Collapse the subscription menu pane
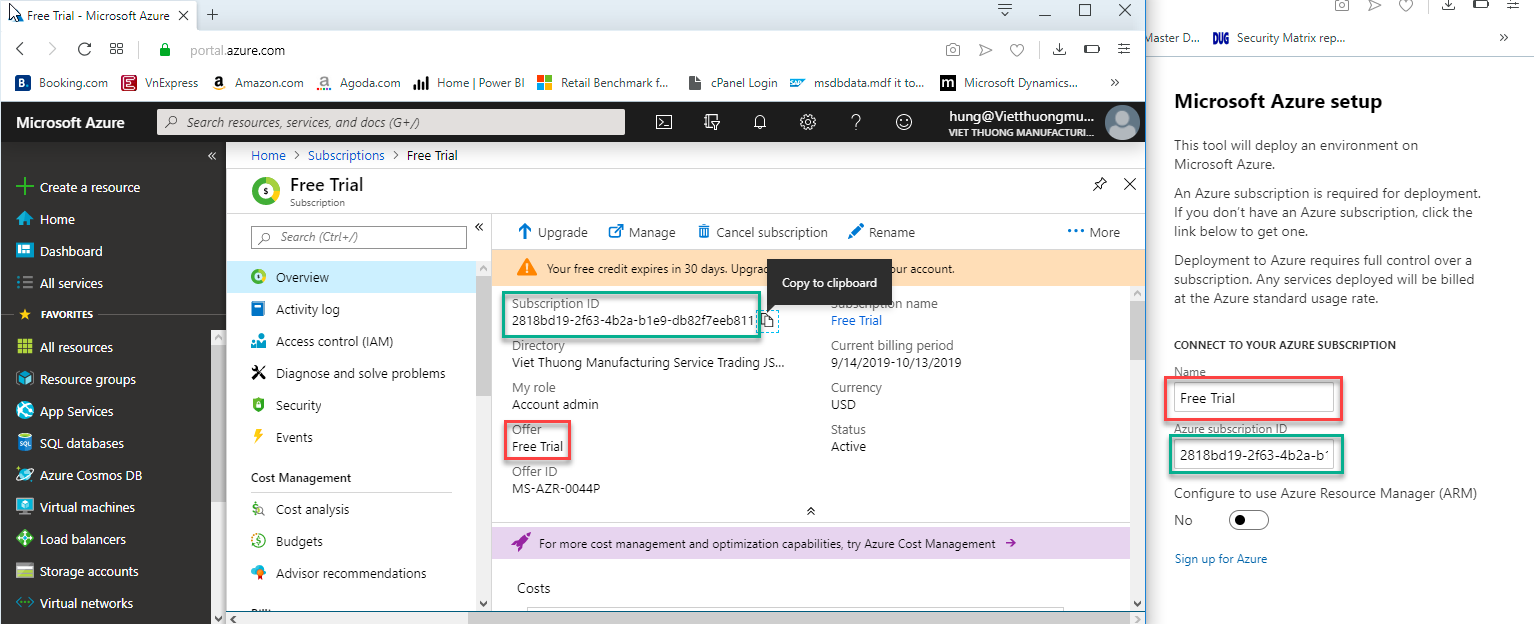Screen dimensions: 1534x624 click(479, 227)
